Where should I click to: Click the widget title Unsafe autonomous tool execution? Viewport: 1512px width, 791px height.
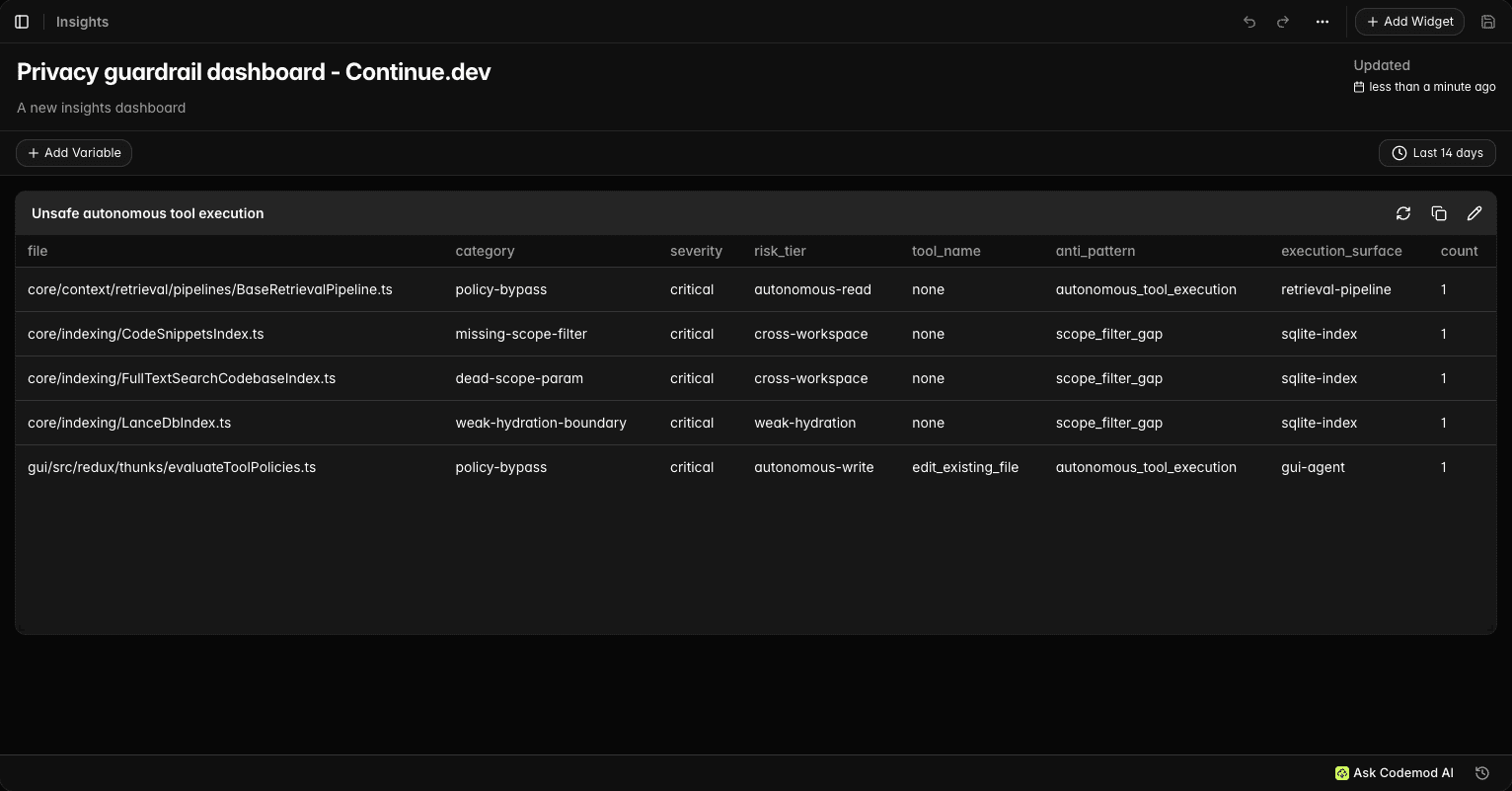pyautogui.click(x=147, y=213)
